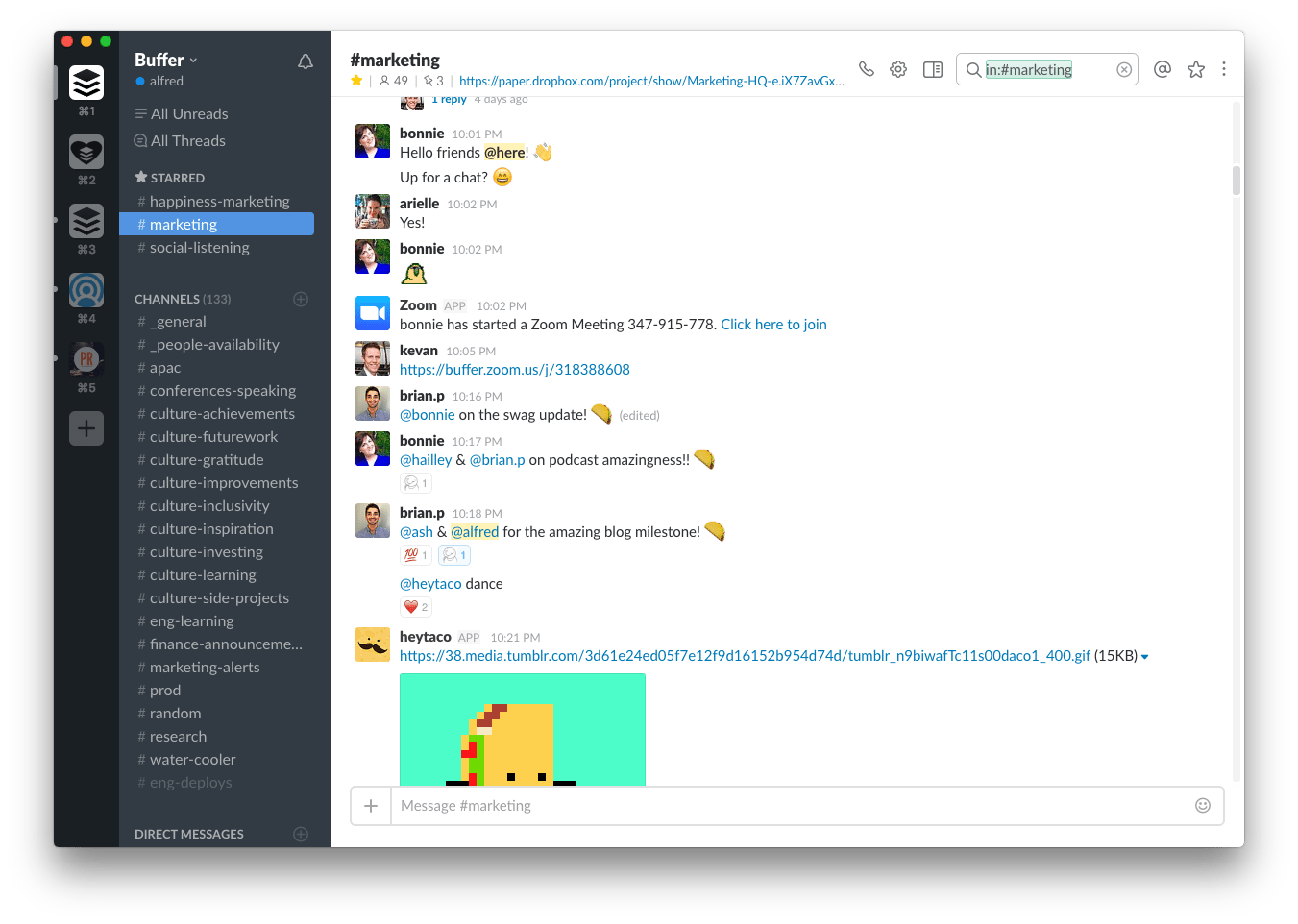Open notification preferences bell icon
This screenshot has width=1298, height=924.
[x=306, y=61]
